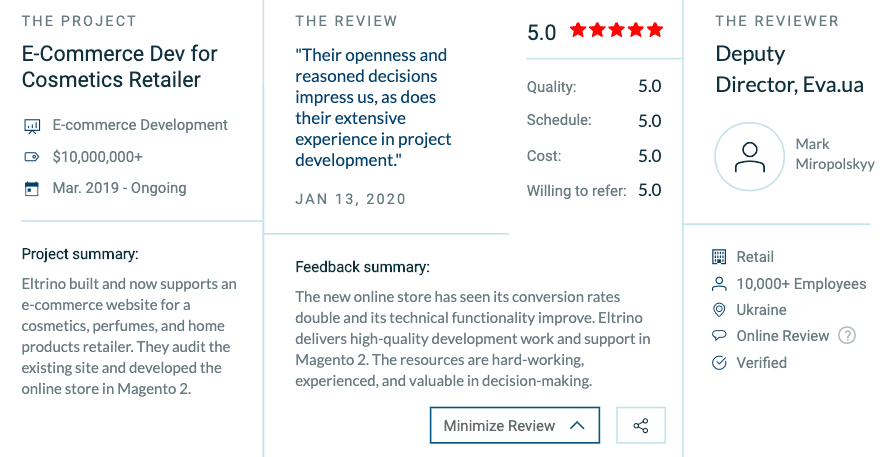Click the Online Review speech bubble icon
The image size is (891, 457).
point(718,336)
